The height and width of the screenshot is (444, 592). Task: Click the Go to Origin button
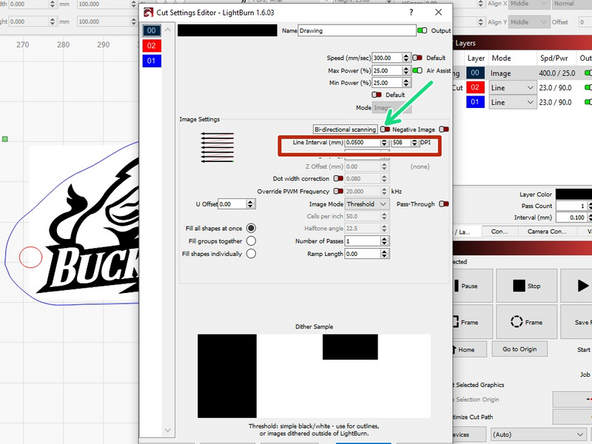pos(520,349)
